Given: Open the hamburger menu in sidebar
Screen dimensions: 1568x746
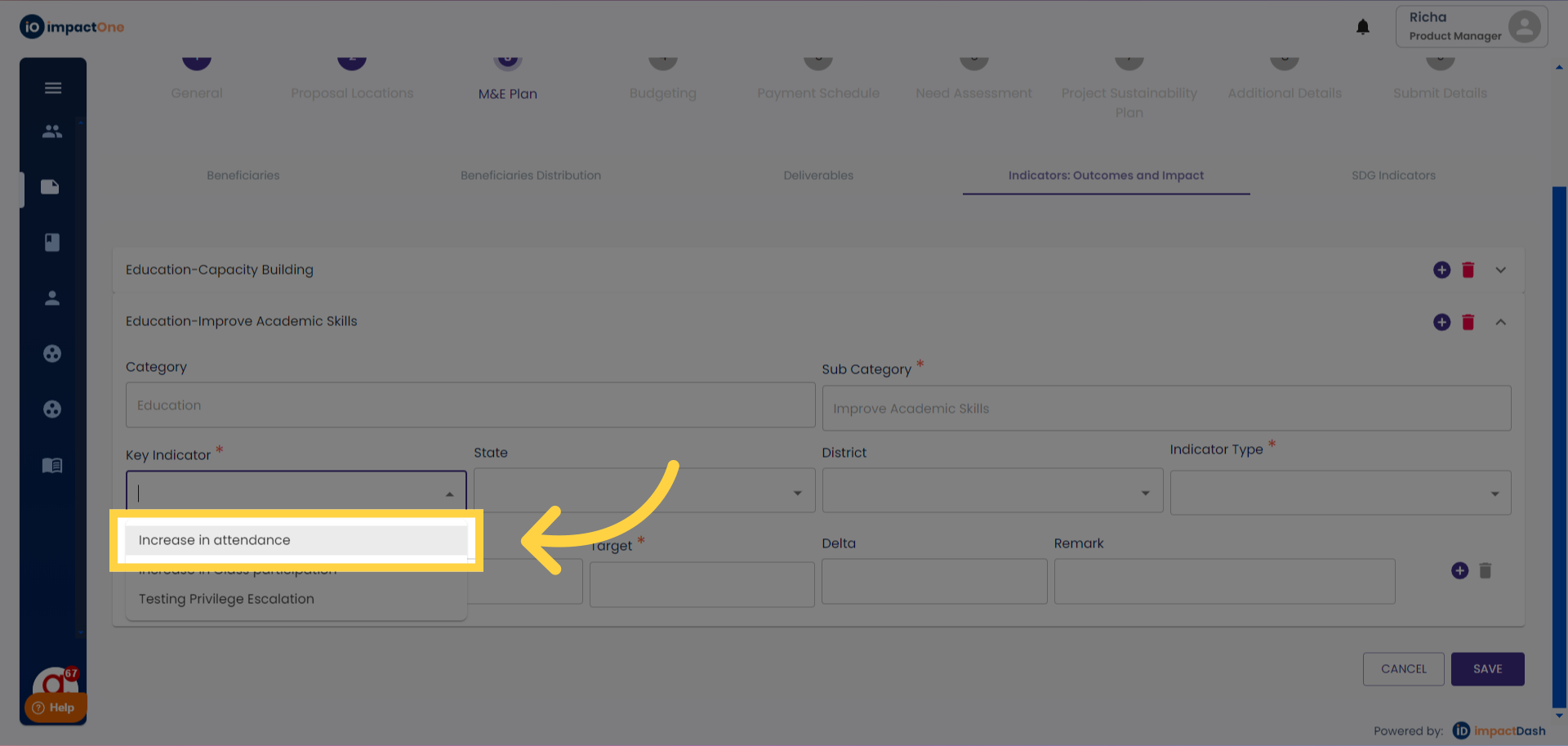Looking at the screenshot, I should (x=53, y=88).
